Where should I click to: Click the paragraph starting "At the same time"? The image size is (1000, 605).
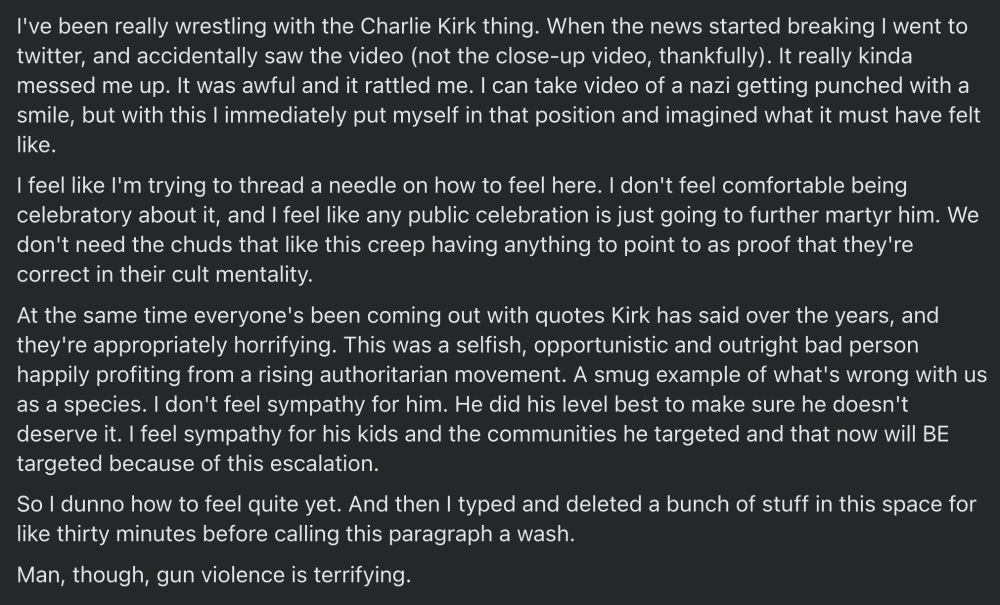pyautogui.click(x=502, y=389)
